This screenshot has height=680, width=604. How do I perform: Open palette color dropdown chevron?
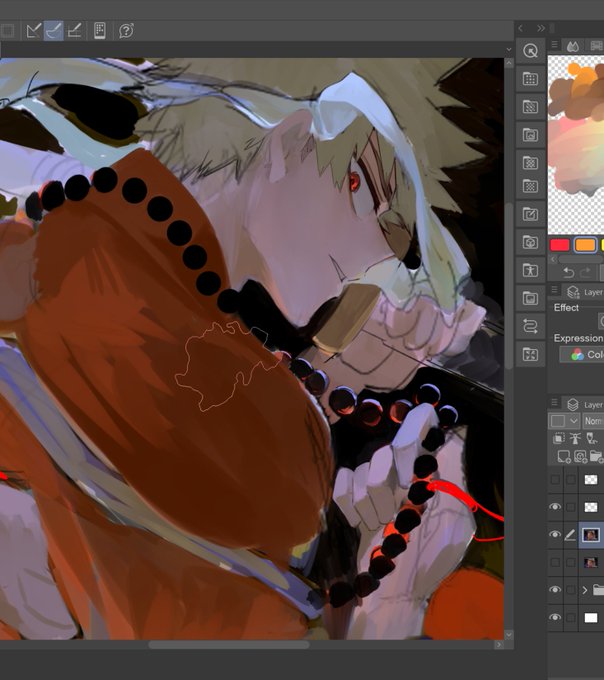[x=574, y=421]
